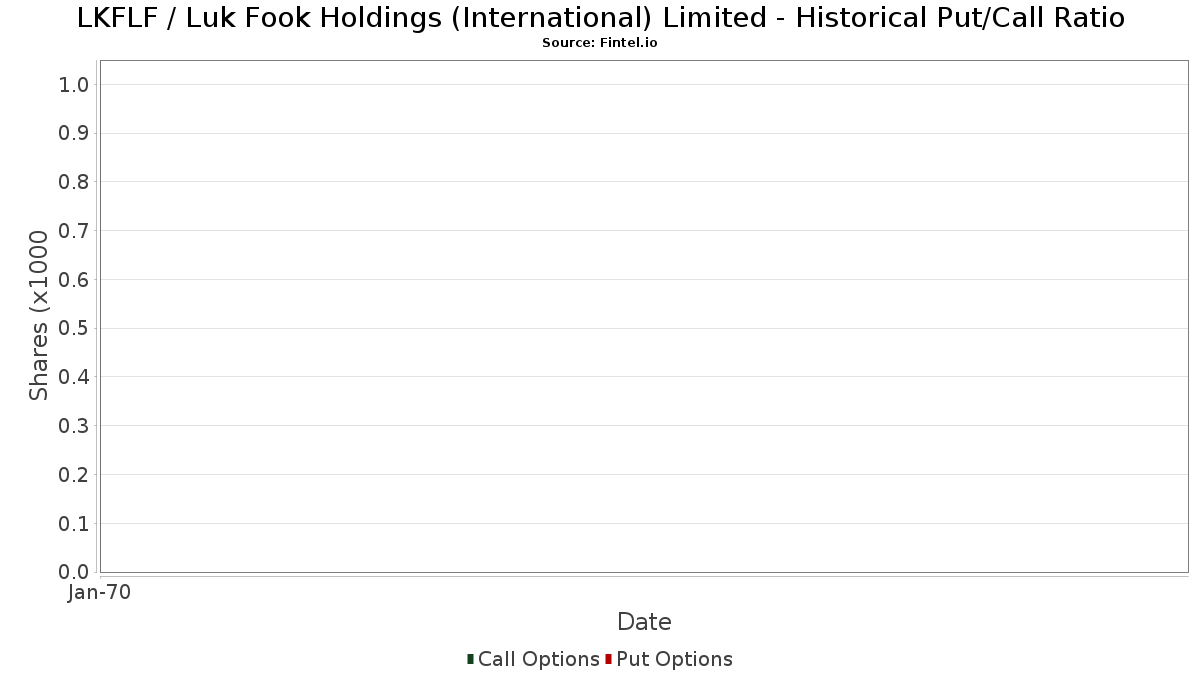Click the 0.7 y-axis tick label
The image size is (1200, 675).
74,231
